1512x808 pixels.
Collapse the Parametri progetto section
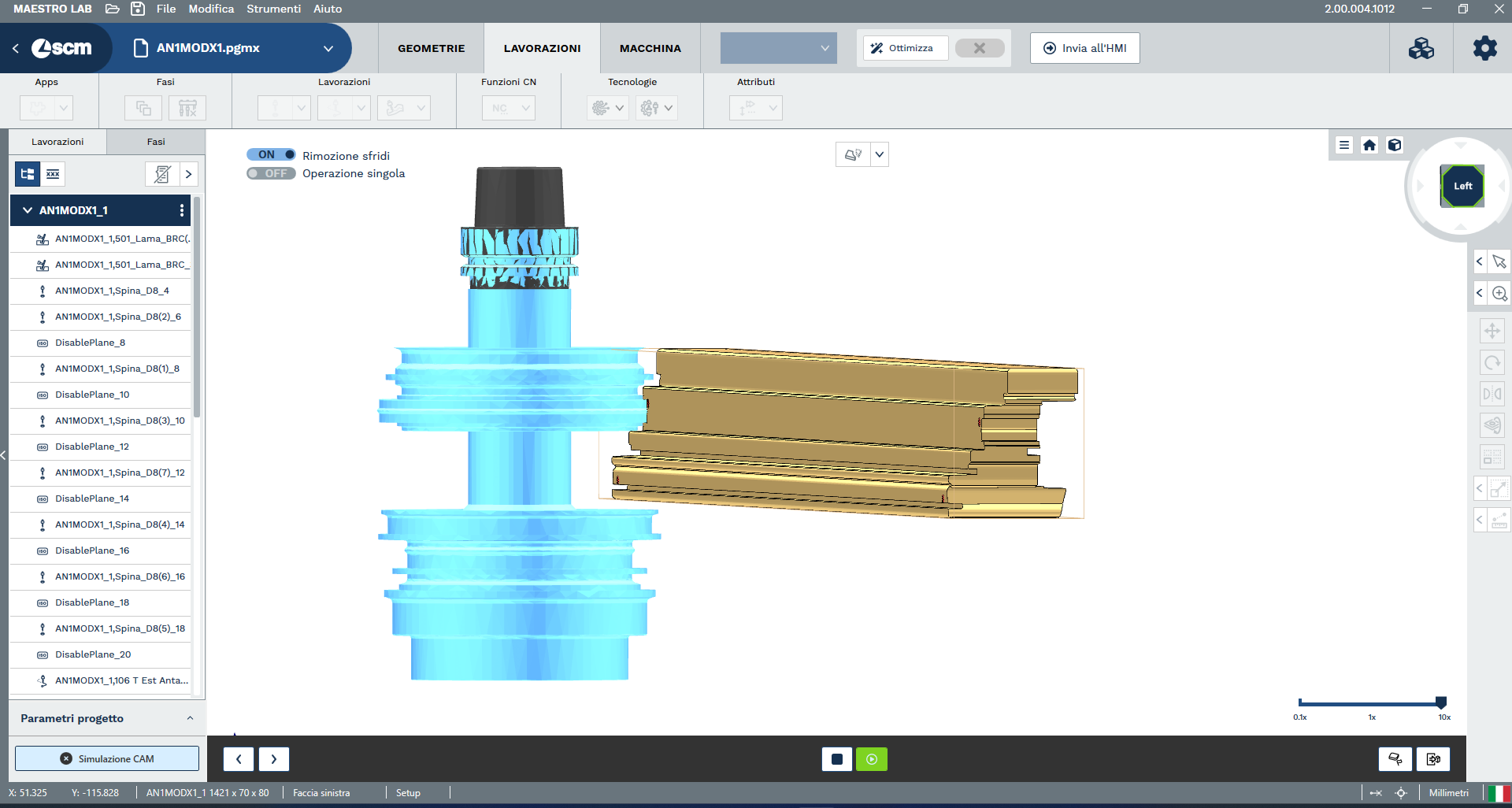(190, 718)
